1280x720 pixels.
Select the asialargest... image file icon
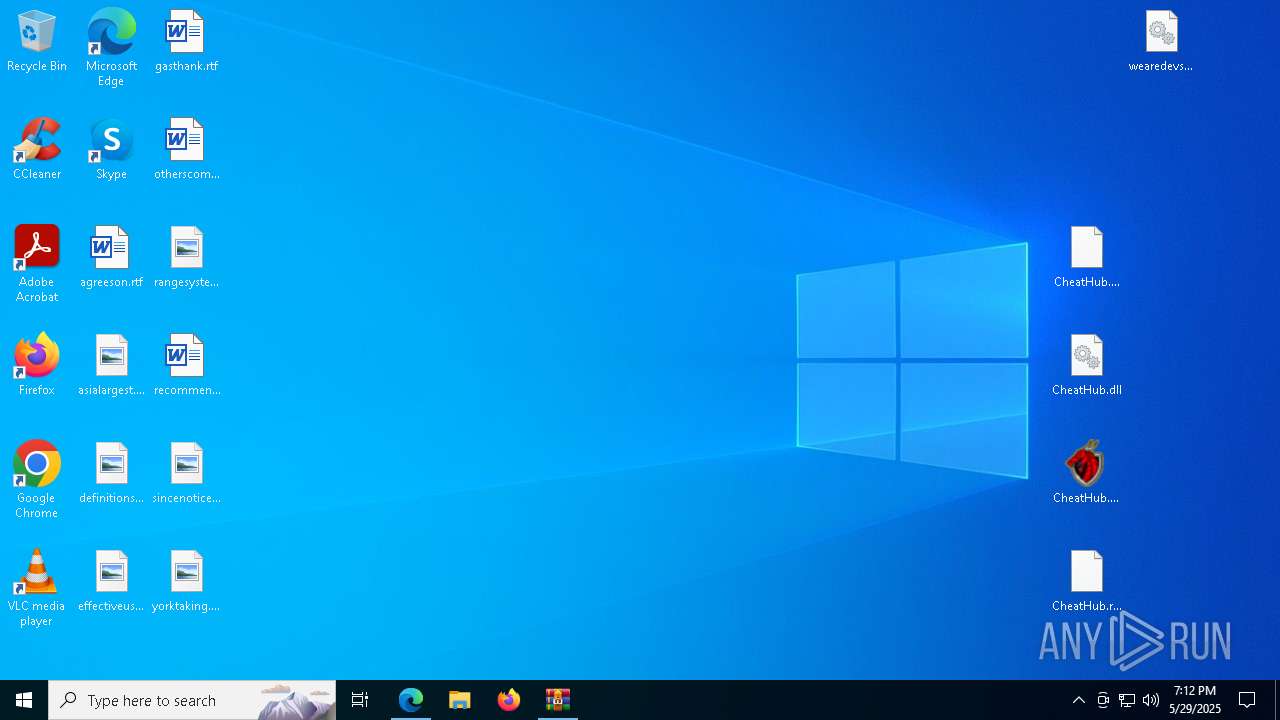tap(111, 366)
